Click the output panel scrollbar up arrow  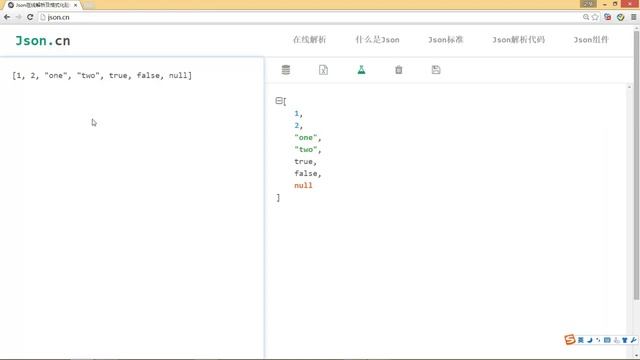(x=629, y=87)
